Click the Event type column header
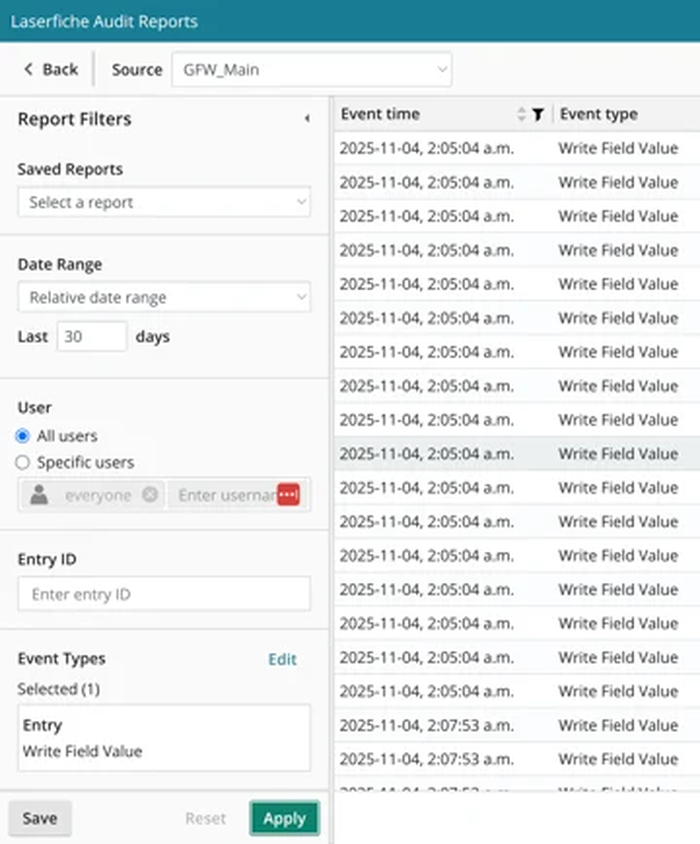 click(x=599, y=114)
